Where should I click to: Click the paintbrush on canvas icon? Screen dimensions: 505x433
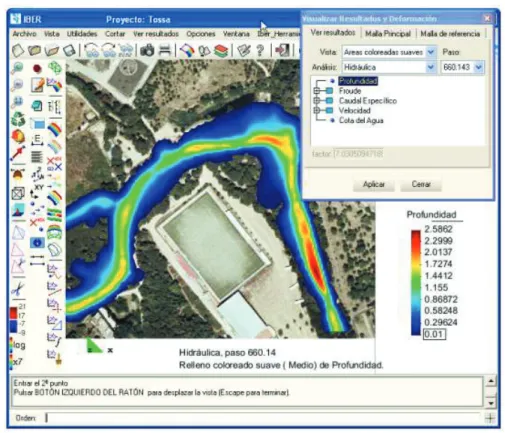37,85
